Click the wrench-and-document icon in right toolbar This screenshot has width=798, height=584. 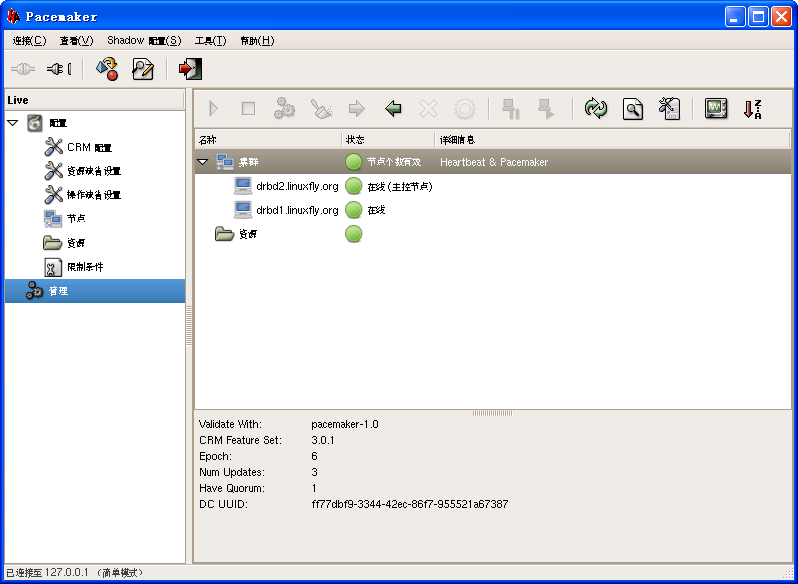(669, 109)
